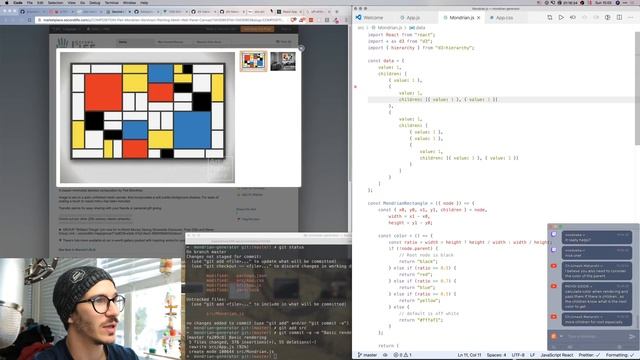Open the Apple menu
640x360 pixels.
pyautogui.click(x=7, y=2)
